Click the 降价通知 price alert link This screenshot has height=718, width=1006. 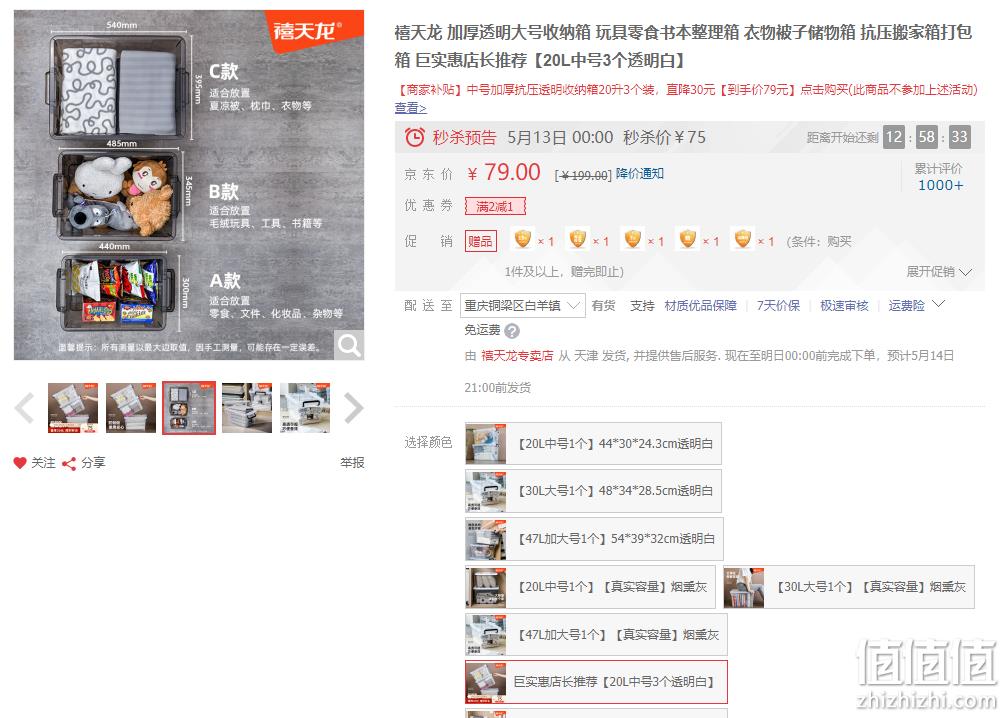pos(640,173)
